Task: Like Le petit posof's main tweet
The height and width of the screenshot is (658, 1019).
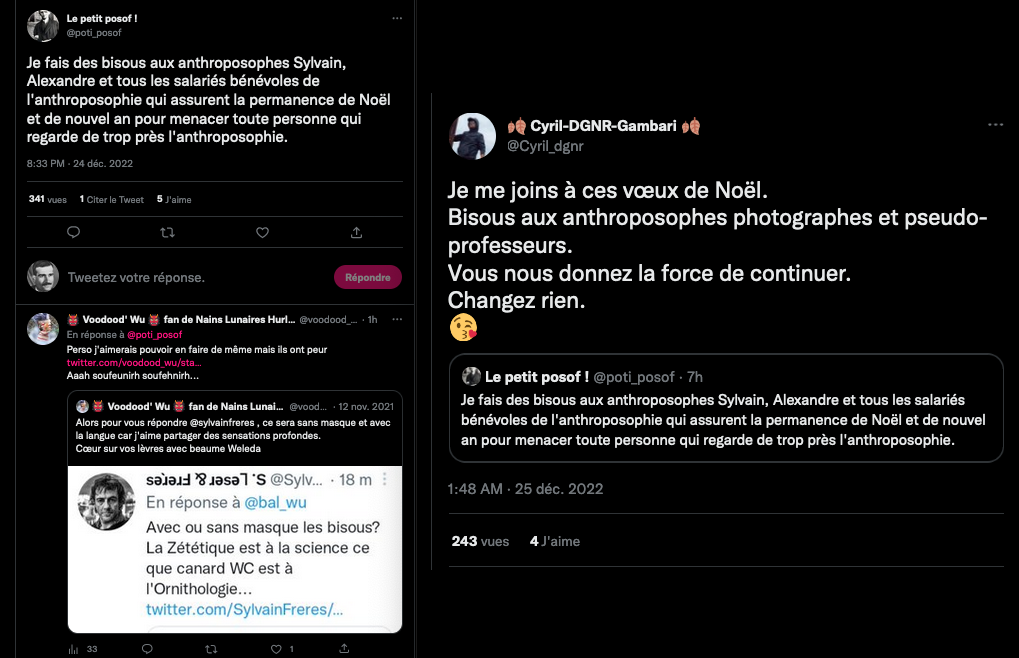Action: point(262,232)
